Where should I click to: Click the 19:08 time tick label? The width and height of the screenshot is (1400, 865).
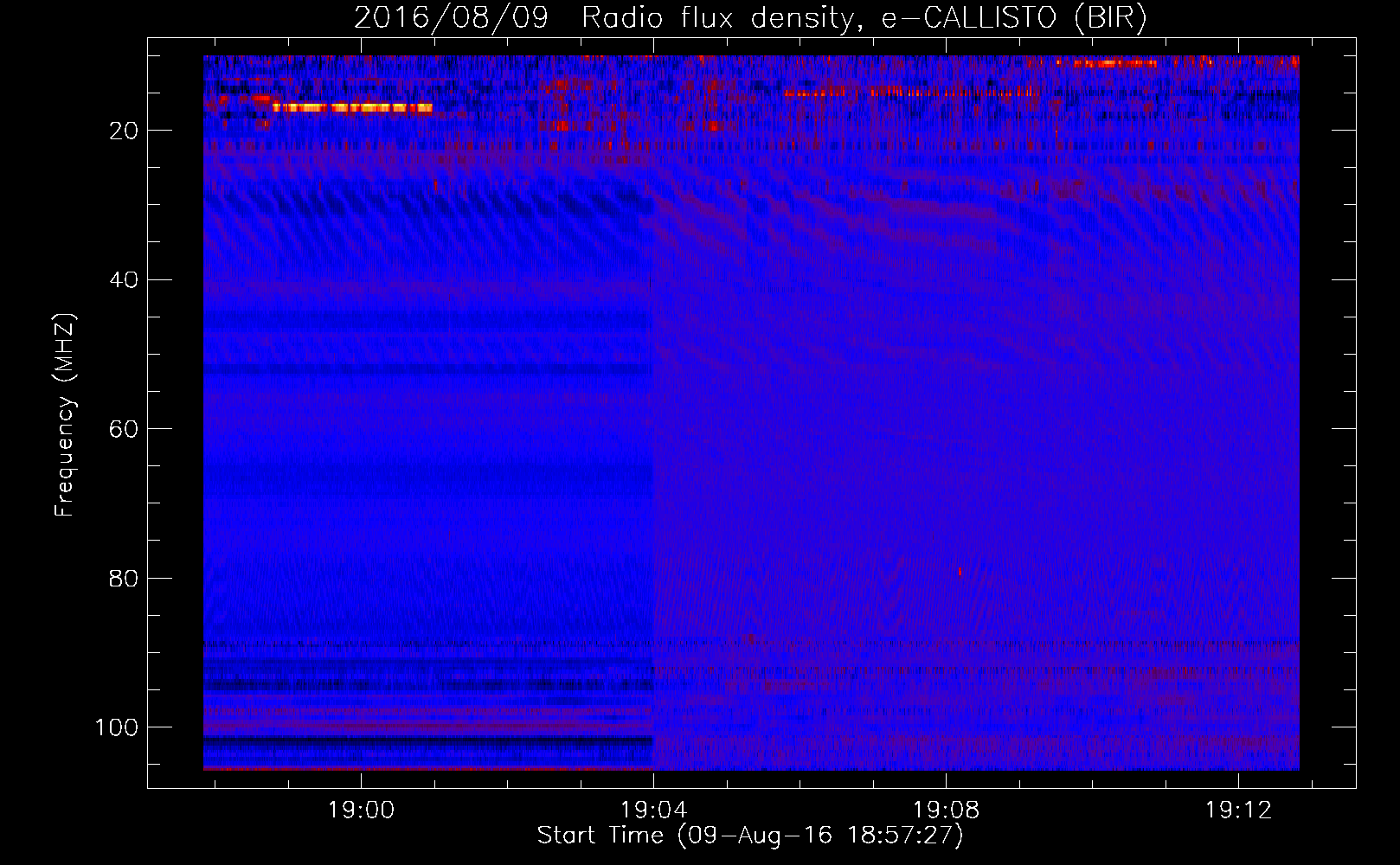click(947, 810)
